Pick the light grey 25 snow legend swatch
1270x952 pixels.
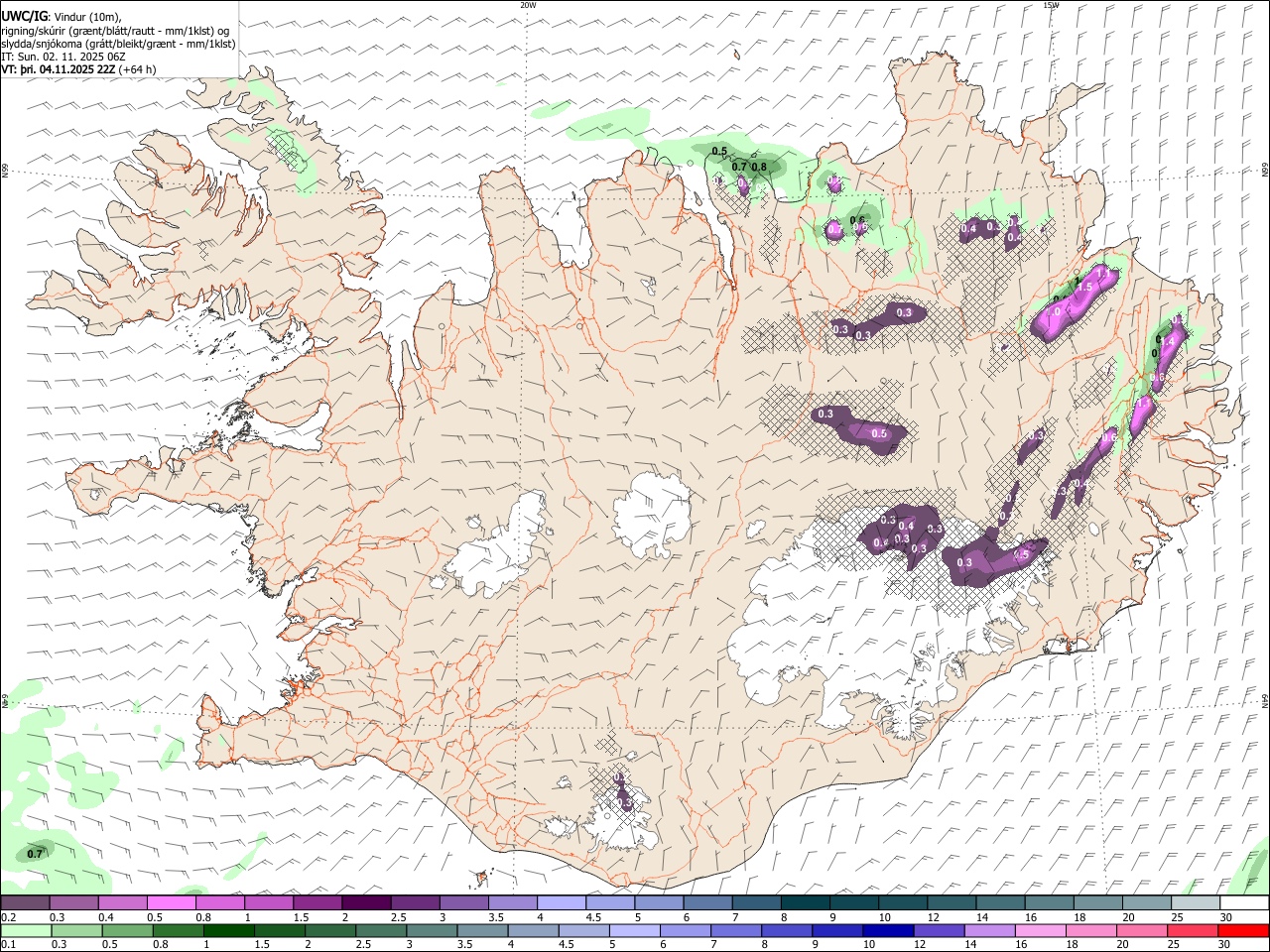pos(1195,903)
